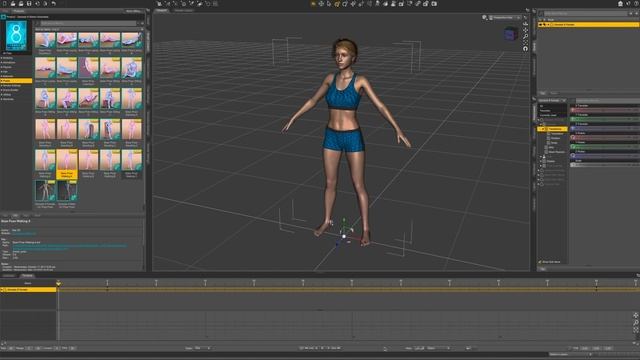Click the New scene icon
This screenshot has height=360, width=640.
coord(4,4)
